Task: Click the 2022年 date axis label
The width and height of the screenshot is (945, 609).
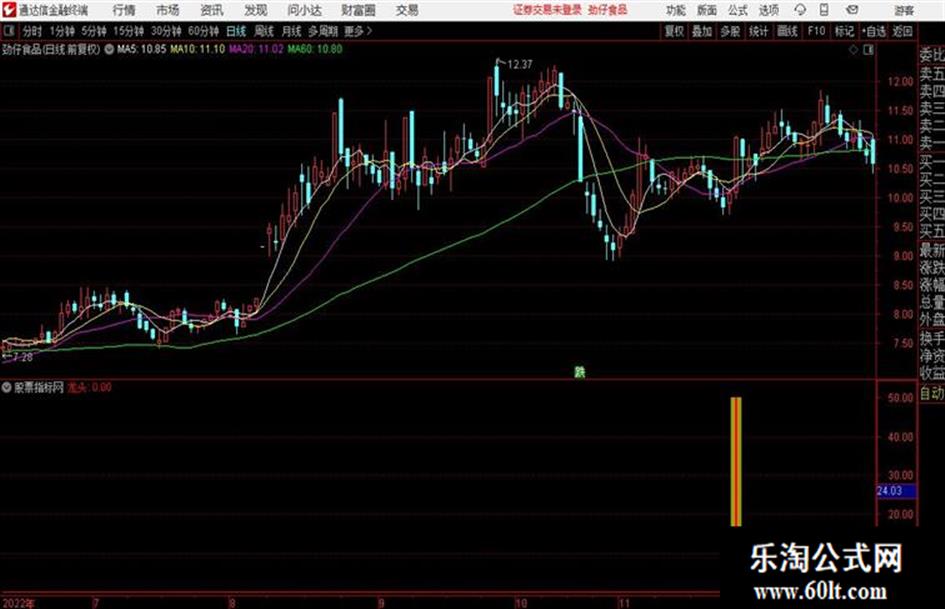Action: tap(19, 603)
